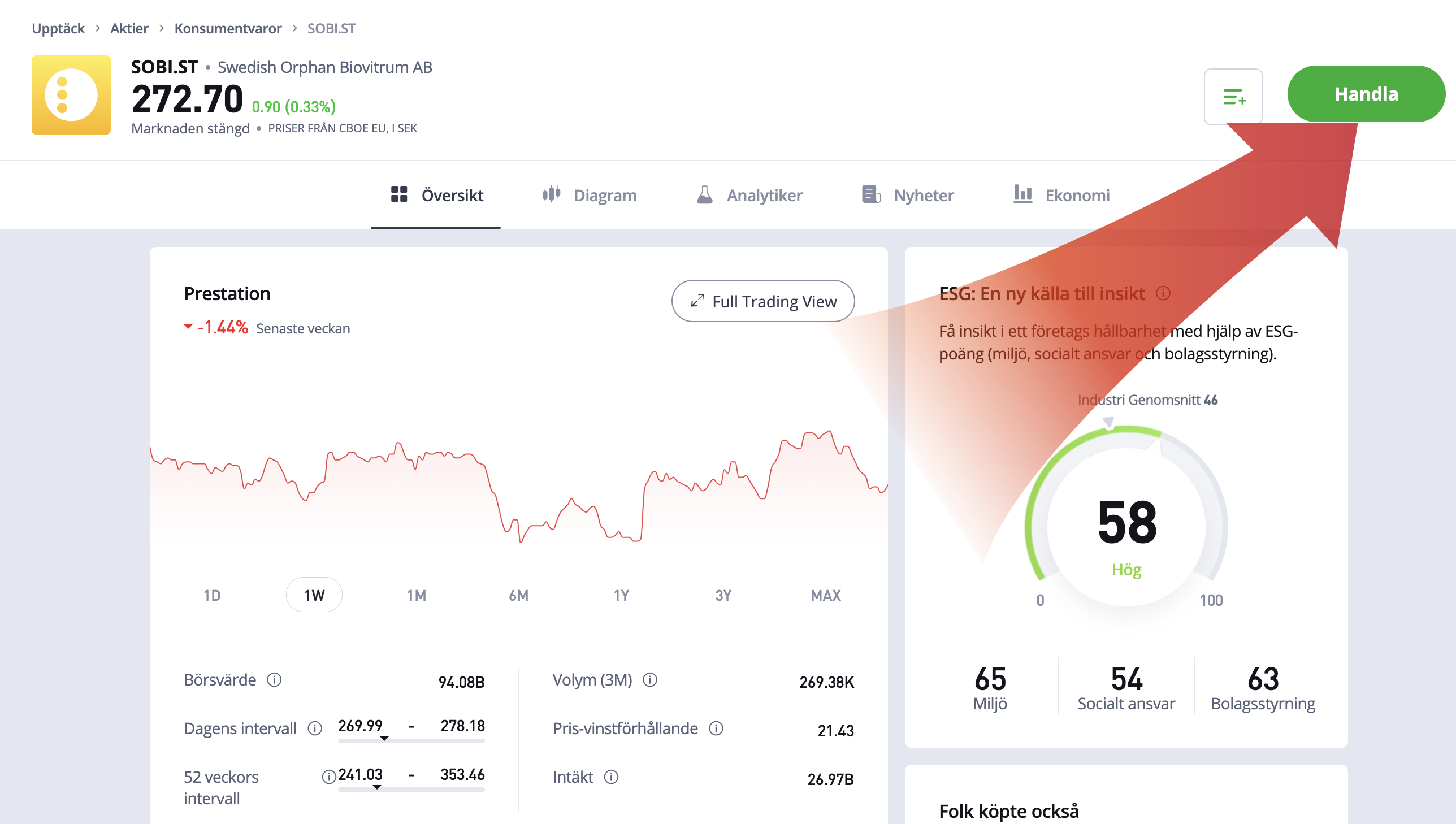
Task: Click info icon next to ESG heading
Action: 1163,293
